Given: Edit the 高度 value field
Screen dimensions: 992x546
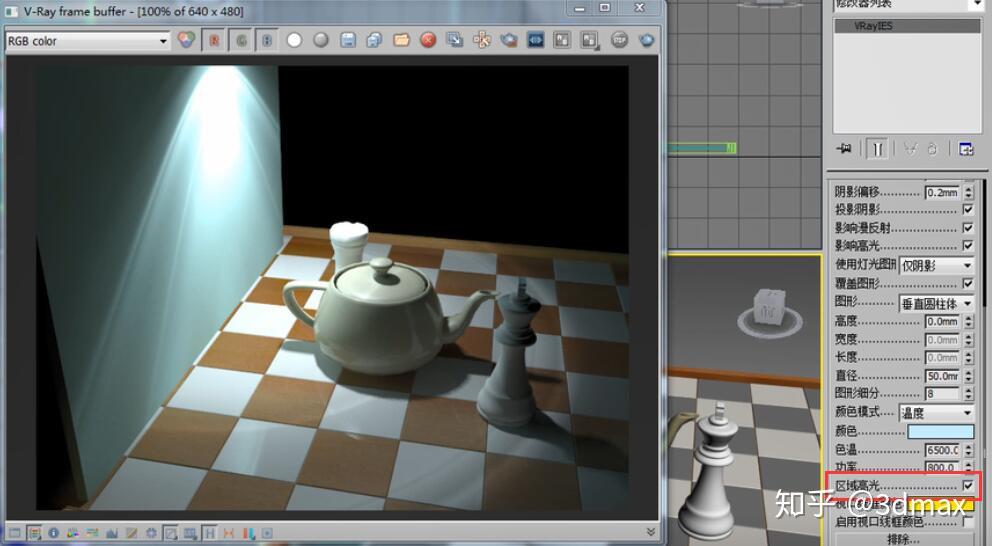Looking at the screenshot, I should click(x=943, y=321).
